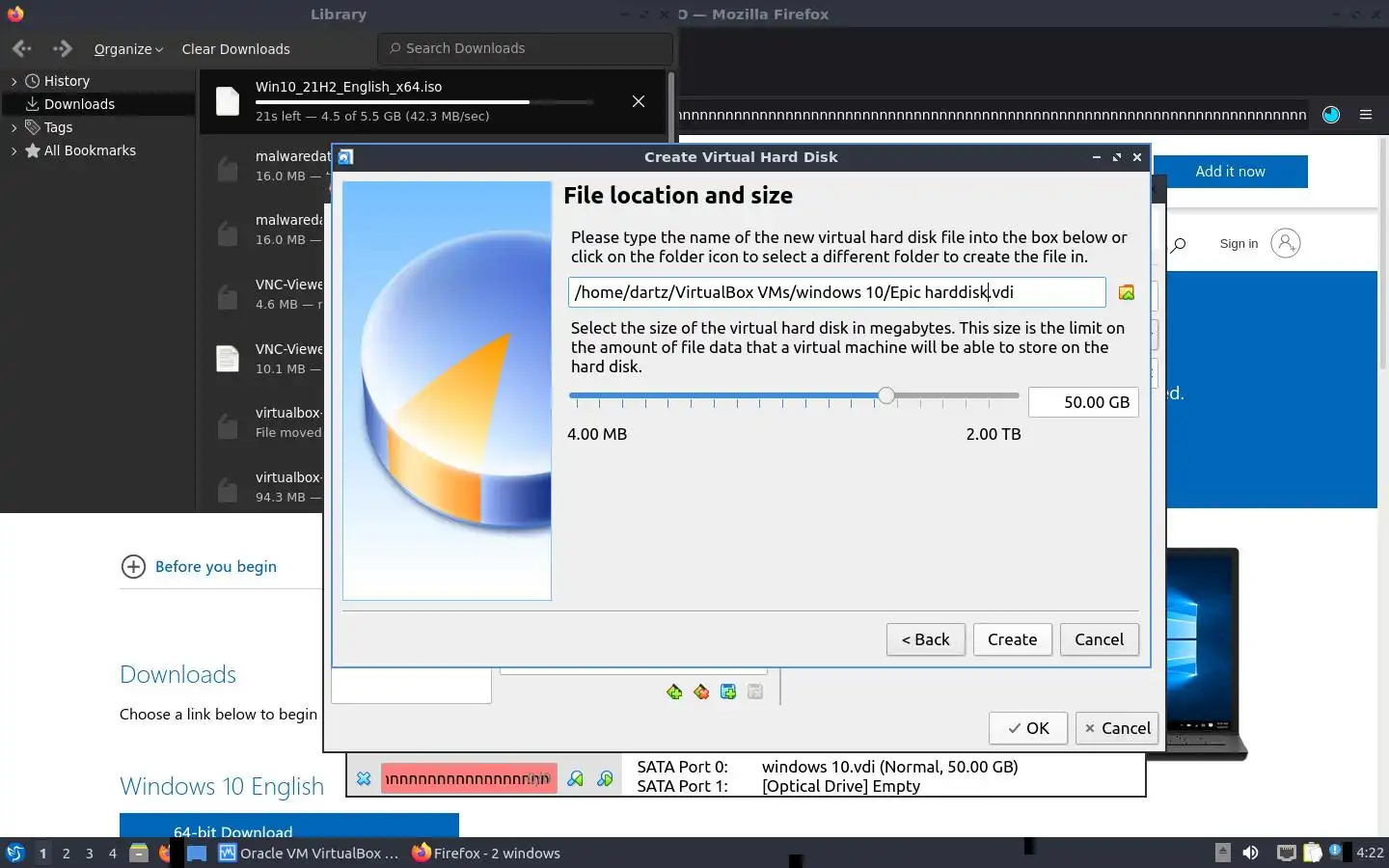1389x868 pixels.
Task: Click Add Attachment icon in storage toolbar
Action: 728,692
